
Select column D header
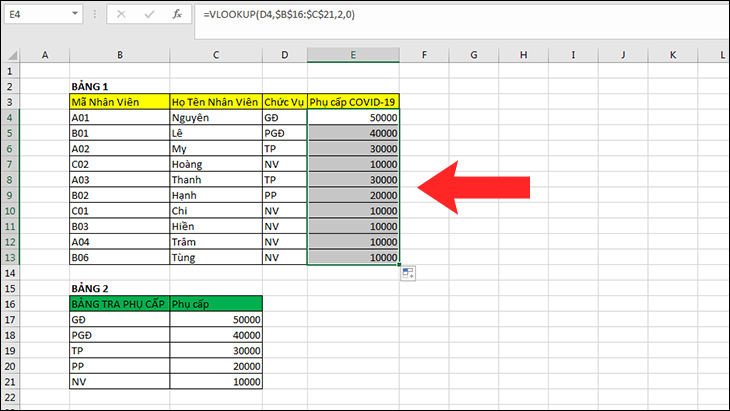[284, 55]
